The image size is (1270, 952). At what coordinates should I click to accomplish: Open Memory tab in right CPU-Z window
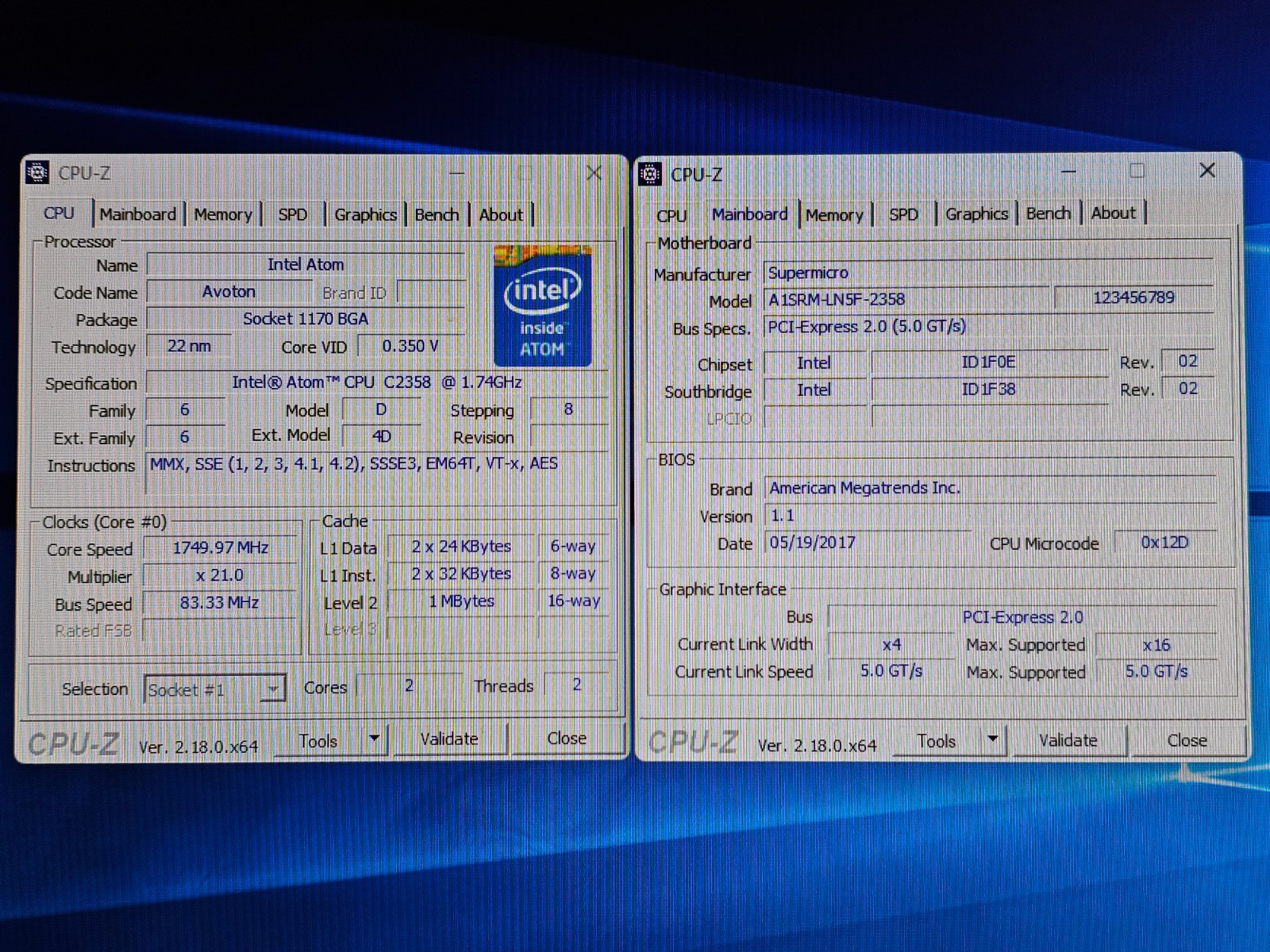pos(834,215)
